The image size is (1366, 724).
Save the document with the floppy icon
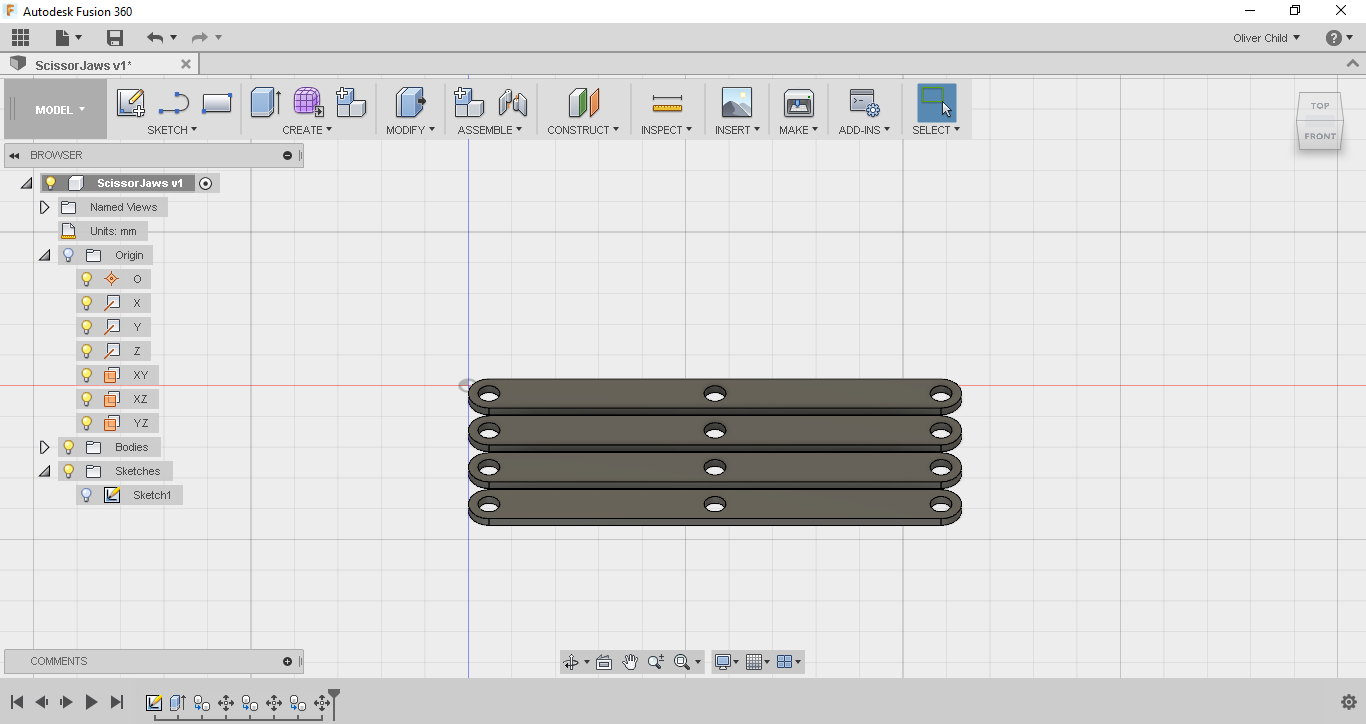(115, 38)
